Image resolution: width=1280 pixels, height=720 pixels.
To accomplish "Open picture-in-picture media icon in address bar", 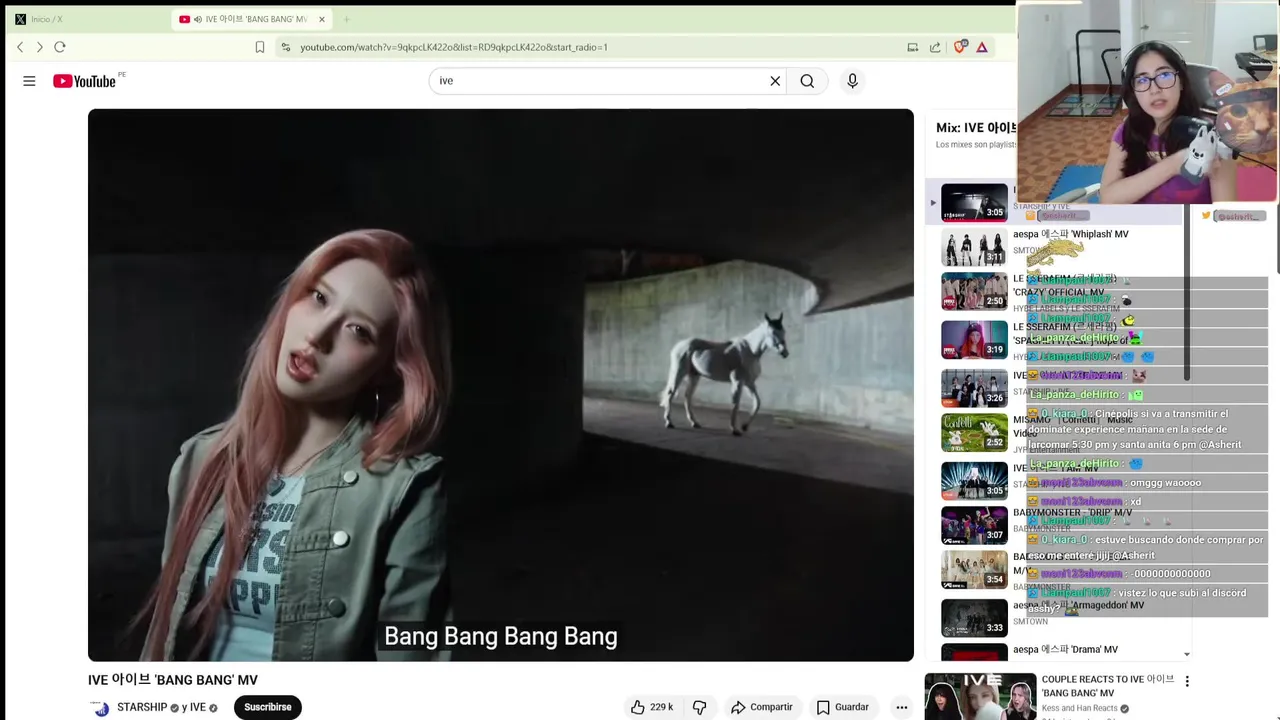I will coord(912,47).
